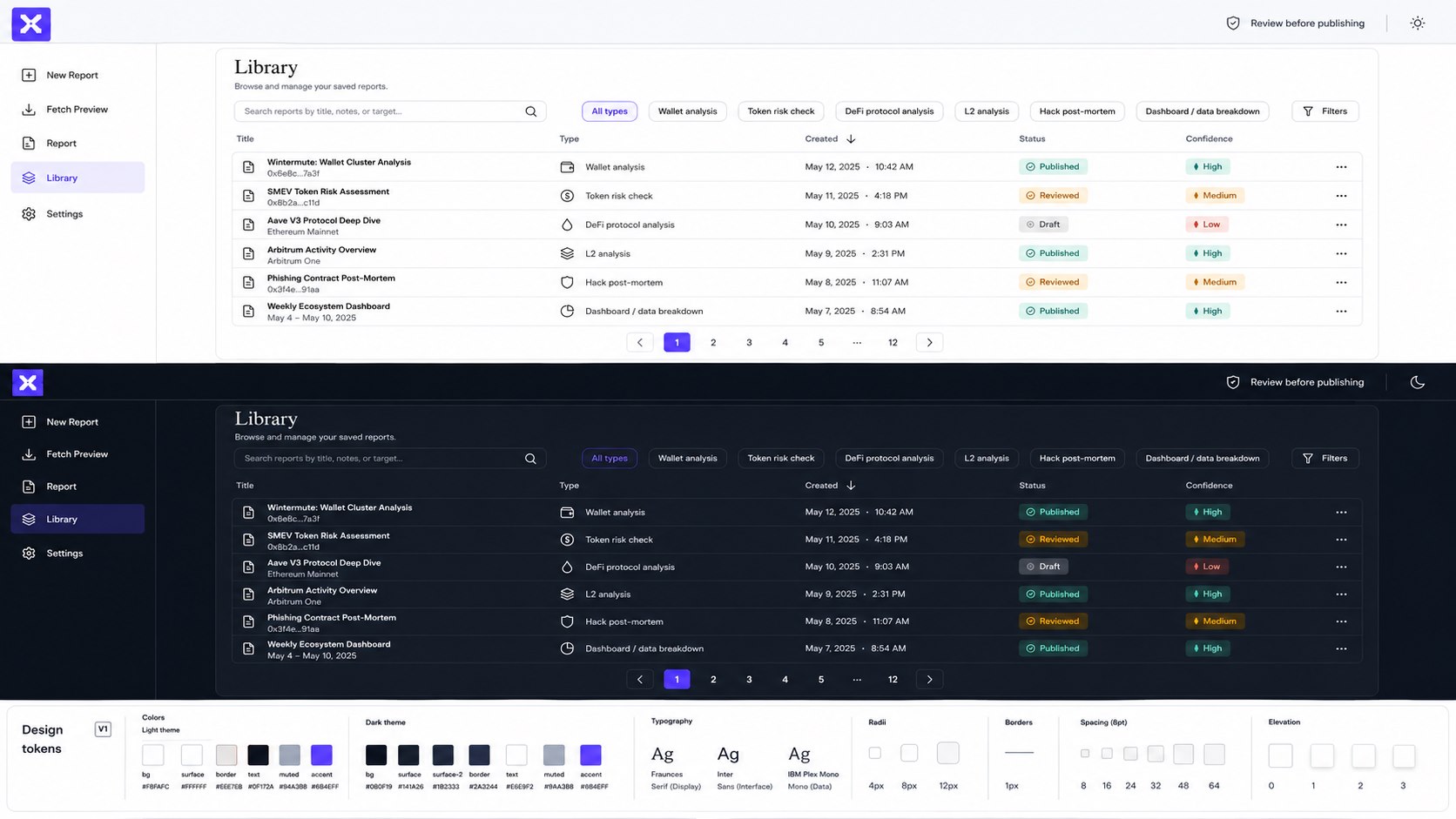Click the magnifier icon in the light search box
Viewport: 1456px width, 819px height.
coord(530,111)
